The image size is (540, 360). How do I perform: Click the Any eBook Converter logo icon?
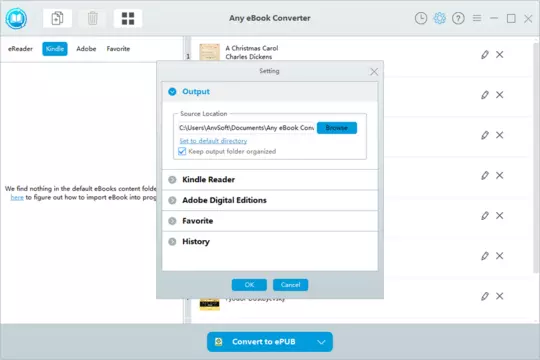pos(16,19)
